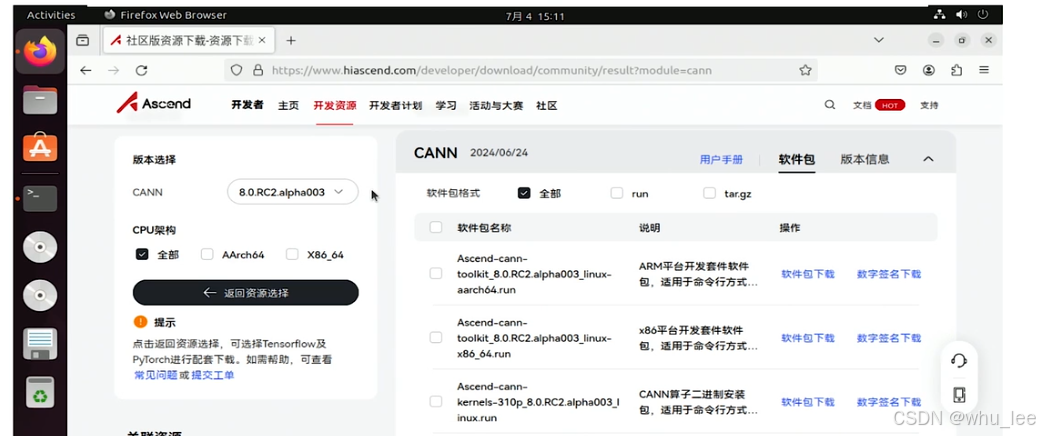1040x436 pixels.
Task: Open the list all tabs dropdown arrow
Action: [879, 40]
